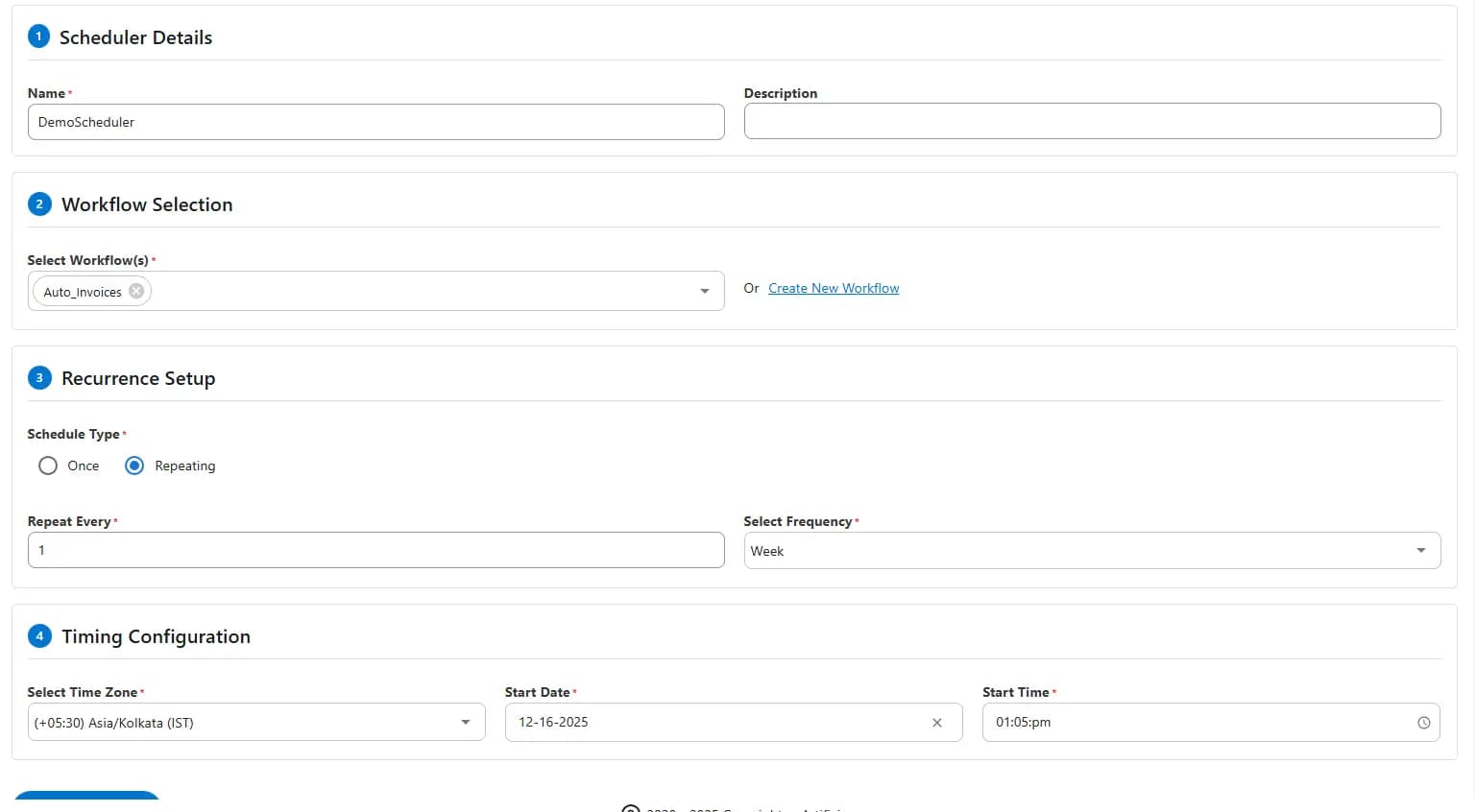
Task: Click the Name field containing DemoScheduler
Action: tap(375, 122)
